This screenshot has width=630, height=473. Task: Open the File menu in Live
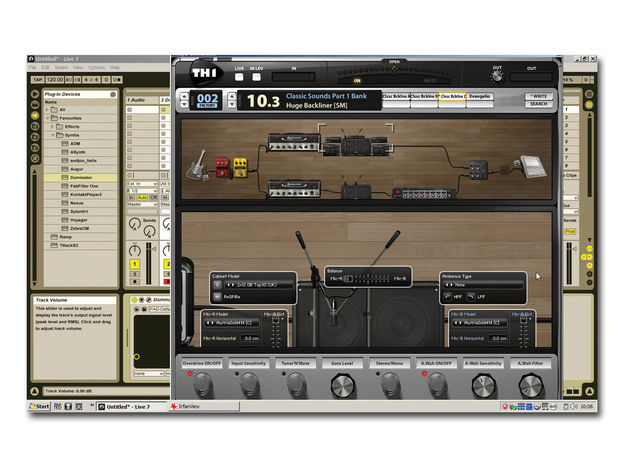pyautogui.click(x=33, y=68)
